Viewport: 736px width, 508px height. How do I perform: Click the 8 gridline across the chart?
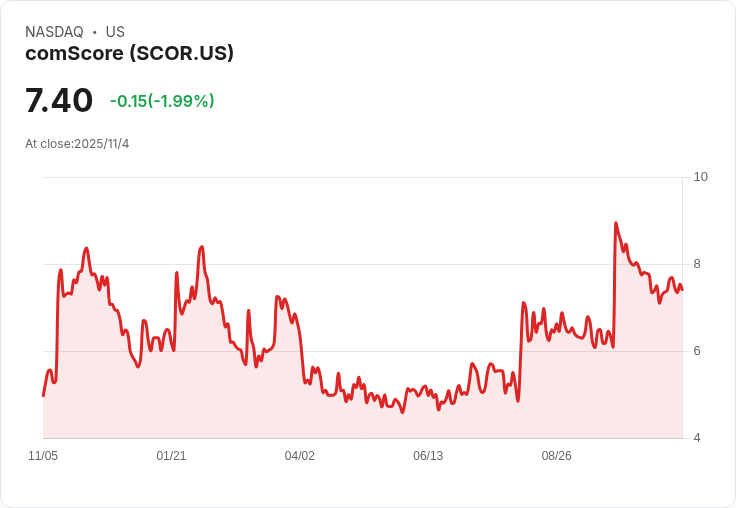[x=363, y=264]
